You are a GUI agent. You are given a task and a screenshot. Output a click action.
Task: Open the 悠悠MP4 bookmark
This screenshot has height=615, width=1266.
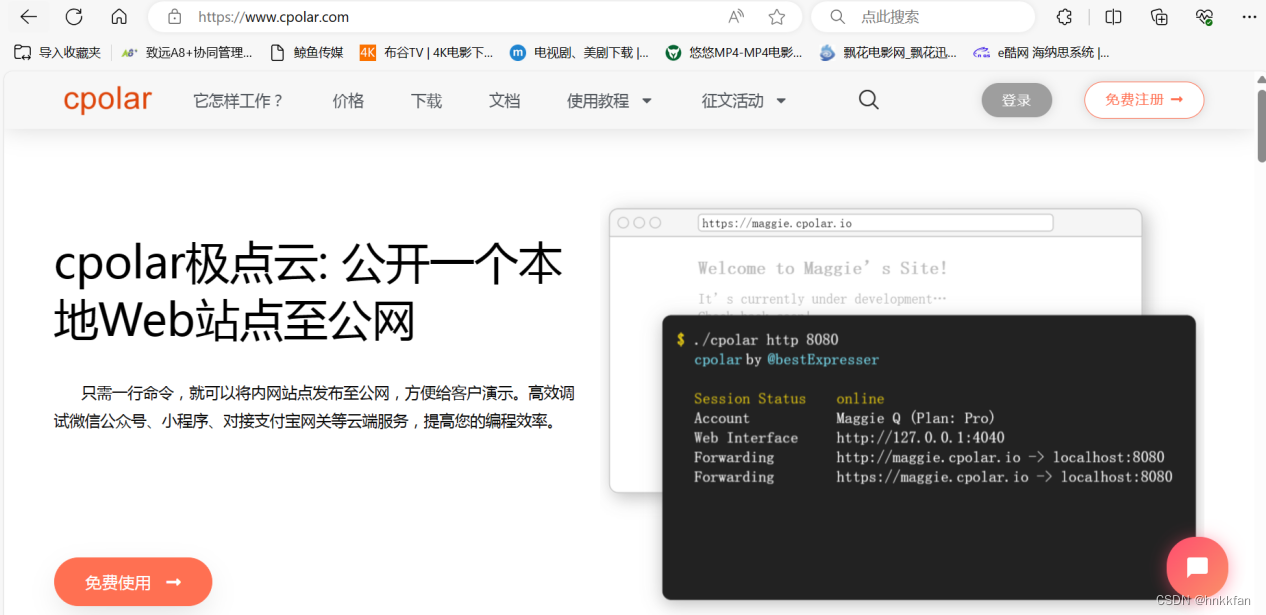pyautogui.click(x=735, y=52)
